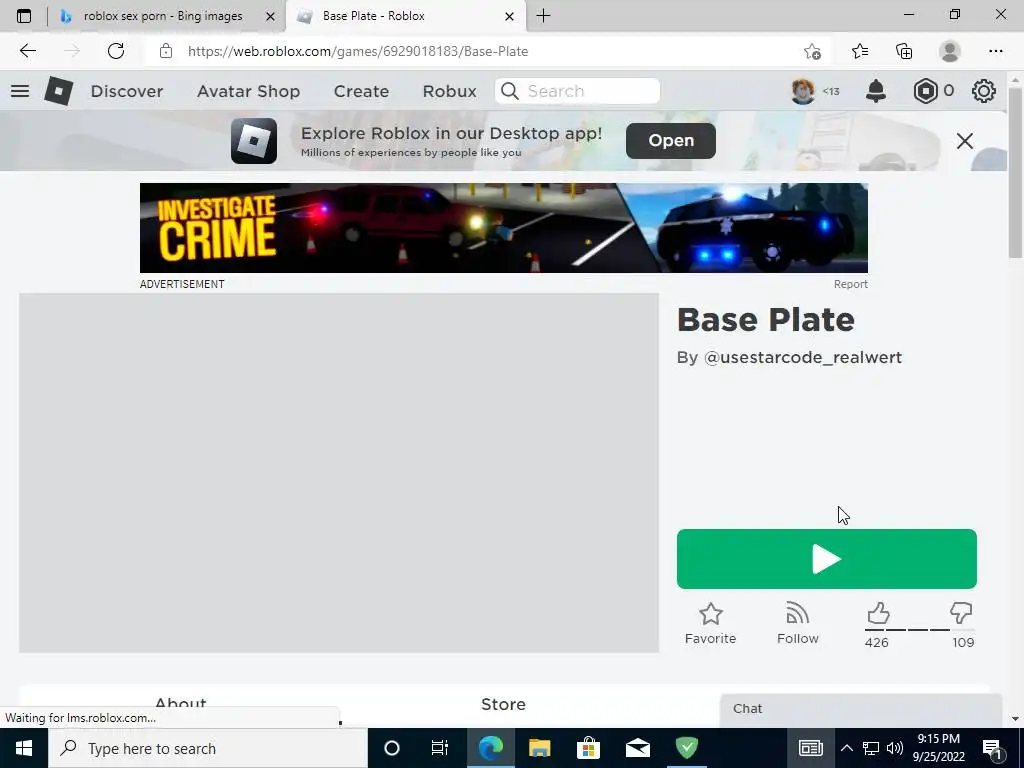Image resolution: width=1024 pixels, height=768 pixels.
Task: Open the clock and calendar
Action: coord(938,748)
